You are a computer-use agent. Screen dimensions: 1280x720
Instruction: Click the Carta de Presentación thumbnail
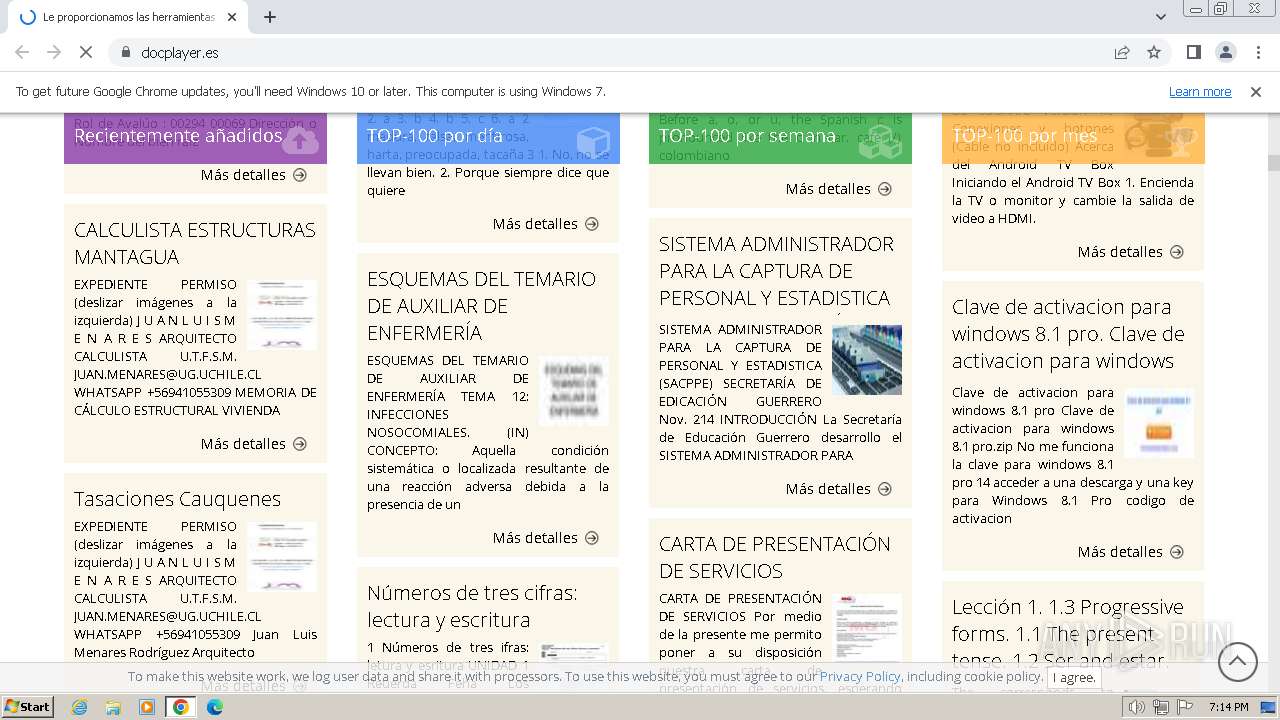click(x=867, y=627)
